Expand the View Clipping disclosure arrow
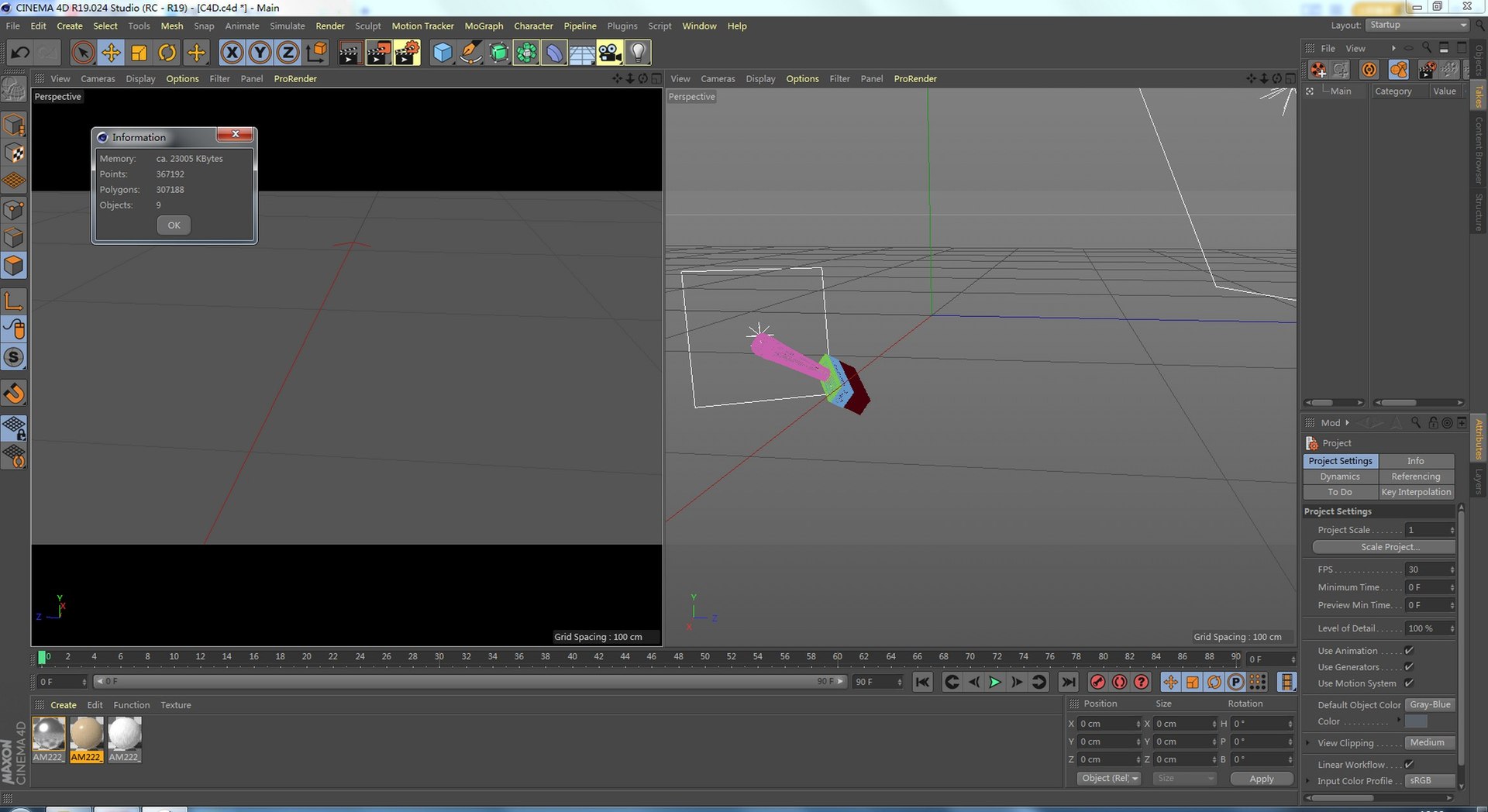The height and width of the screenshot is (812, 1488). pyautogui.click(x=1308, y=743)
